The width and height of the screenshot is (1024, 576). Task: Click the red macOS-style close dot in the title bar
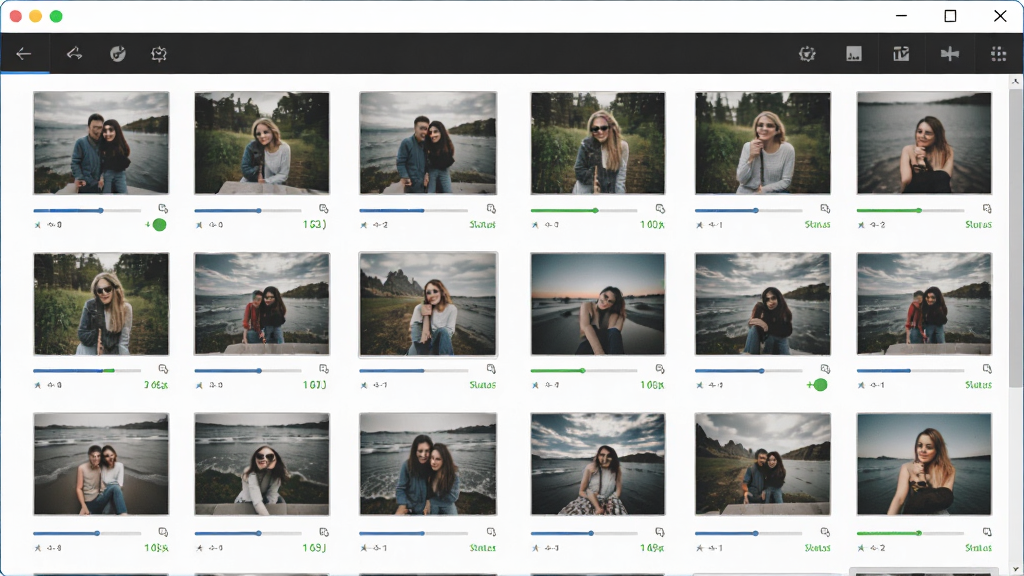(16, 16)
